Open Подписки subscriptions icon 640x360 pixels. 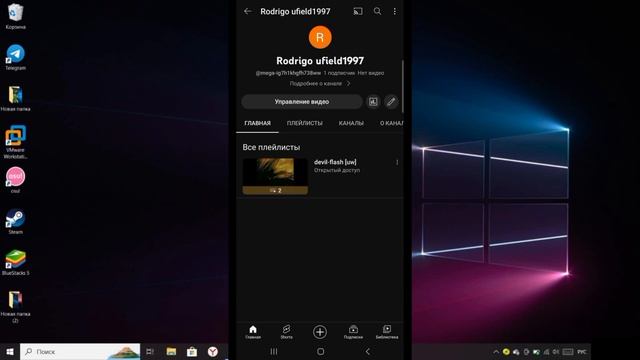(353, 332)
